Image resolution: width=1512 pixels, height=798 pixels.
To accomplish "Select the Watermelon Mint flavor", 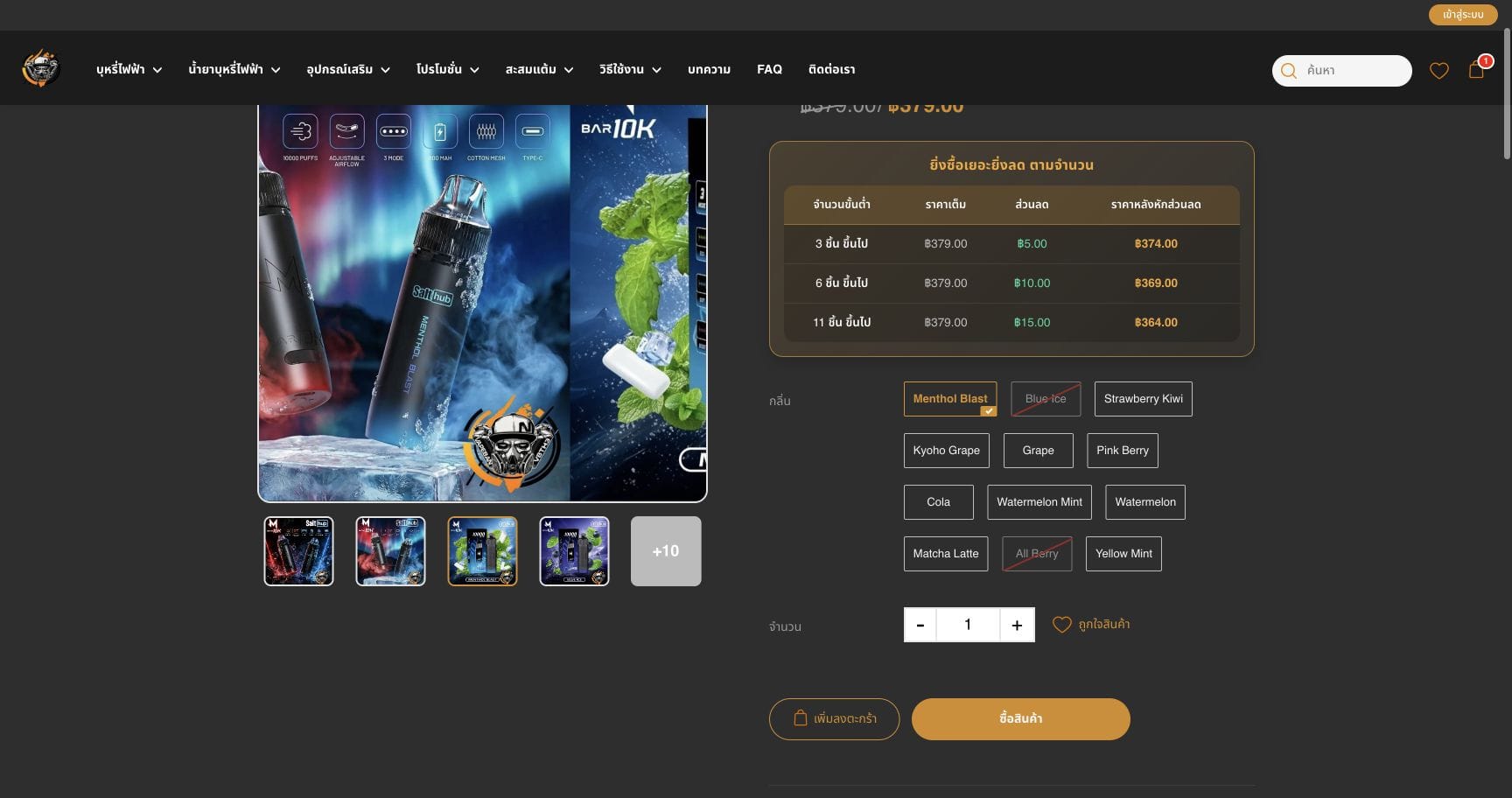I will point(1039,502).
